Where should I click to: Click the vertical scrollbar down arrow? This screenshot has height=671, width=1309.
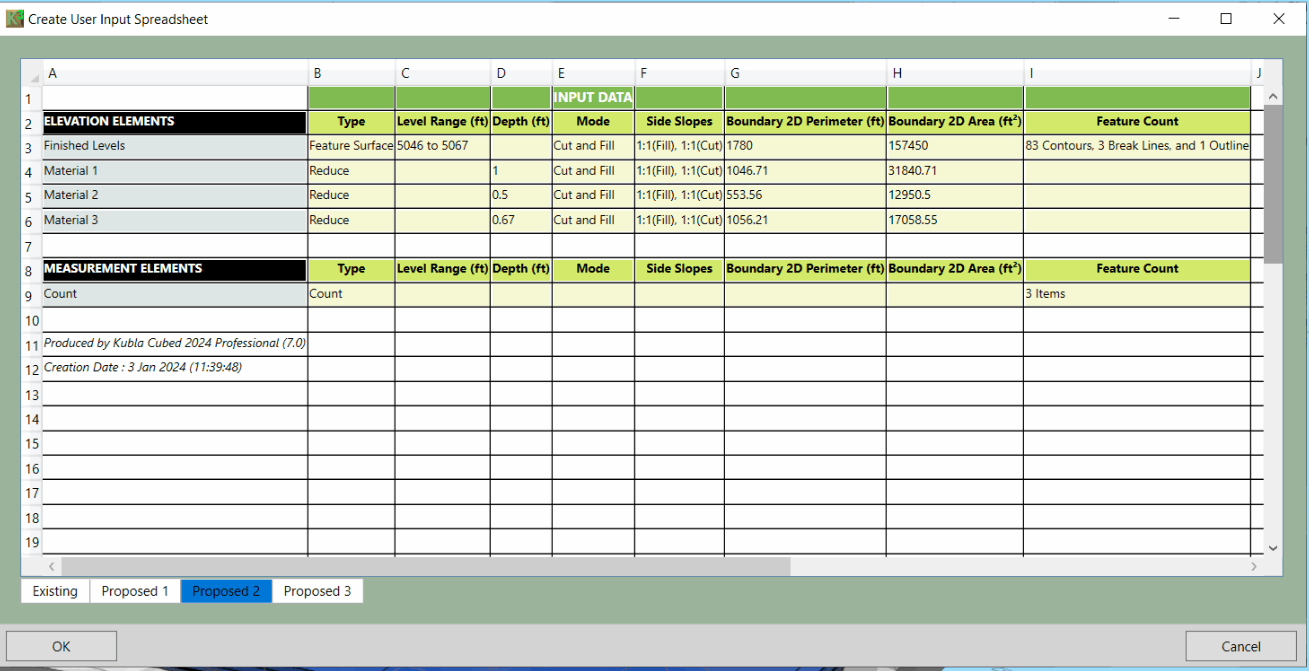click(1273, 548)
